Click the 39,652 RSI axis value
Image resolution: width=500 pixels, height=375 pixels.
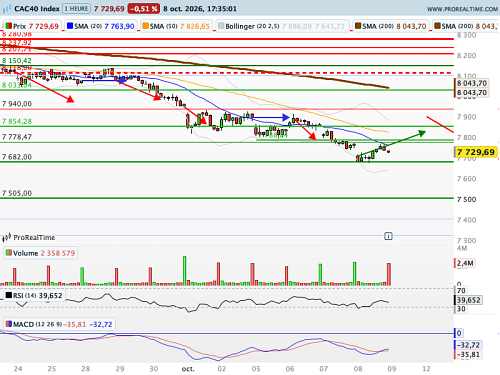point(468,300)
